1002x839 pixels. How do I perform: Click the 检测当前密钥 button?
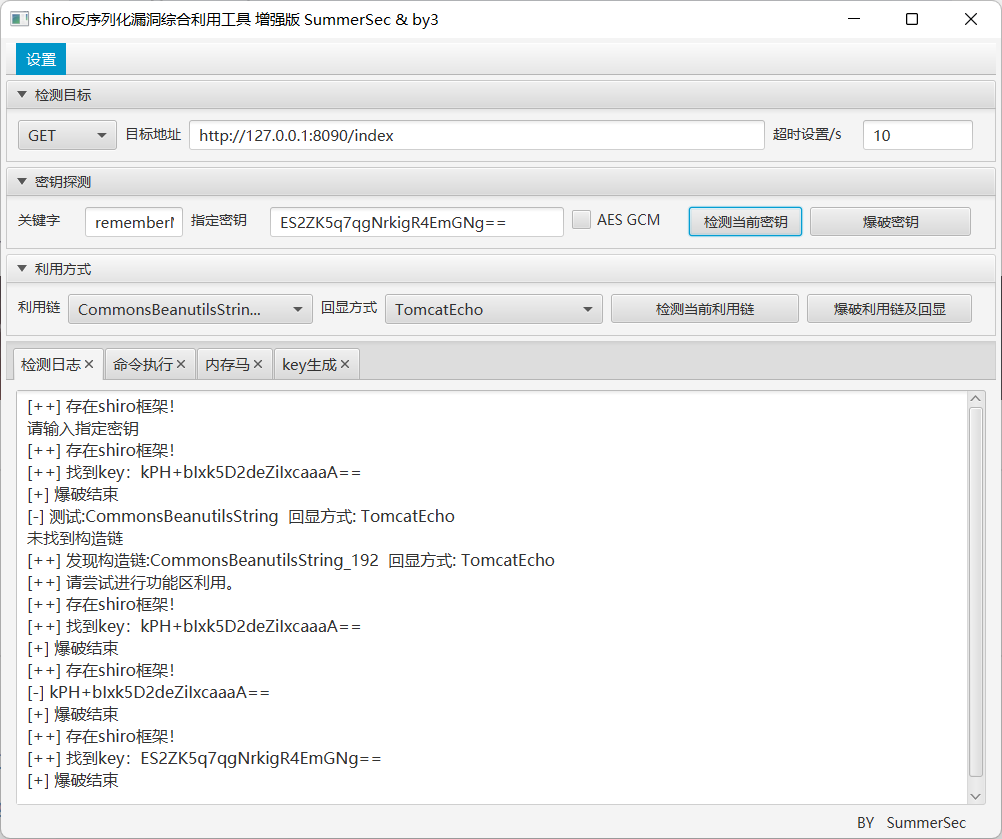pyautogui.click(x=745, y=222)
